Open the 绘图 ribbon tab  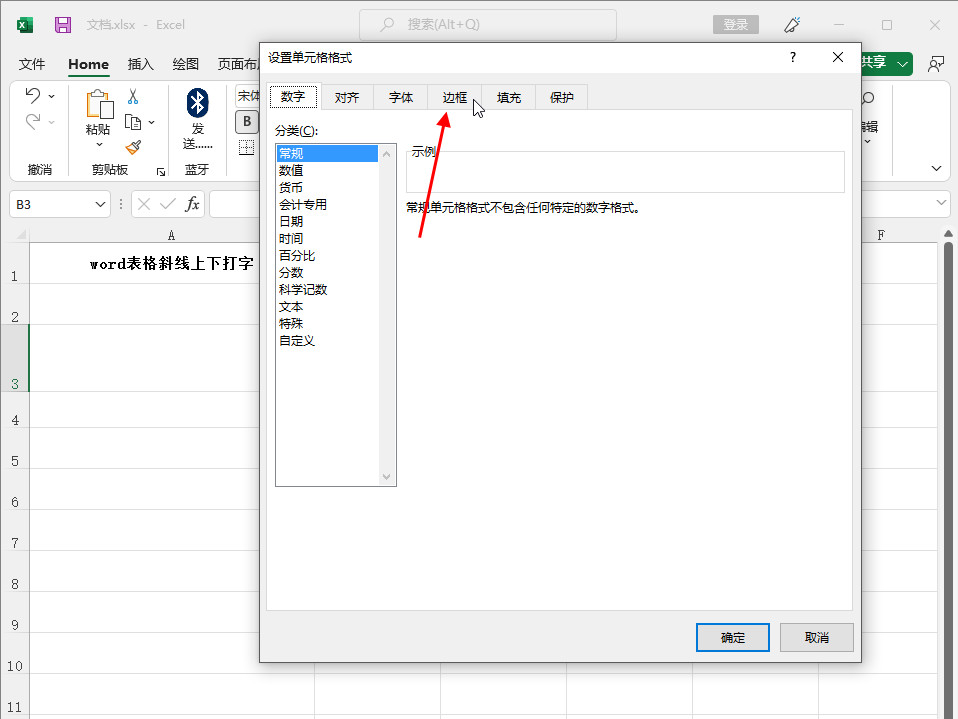tap(186, 64)
